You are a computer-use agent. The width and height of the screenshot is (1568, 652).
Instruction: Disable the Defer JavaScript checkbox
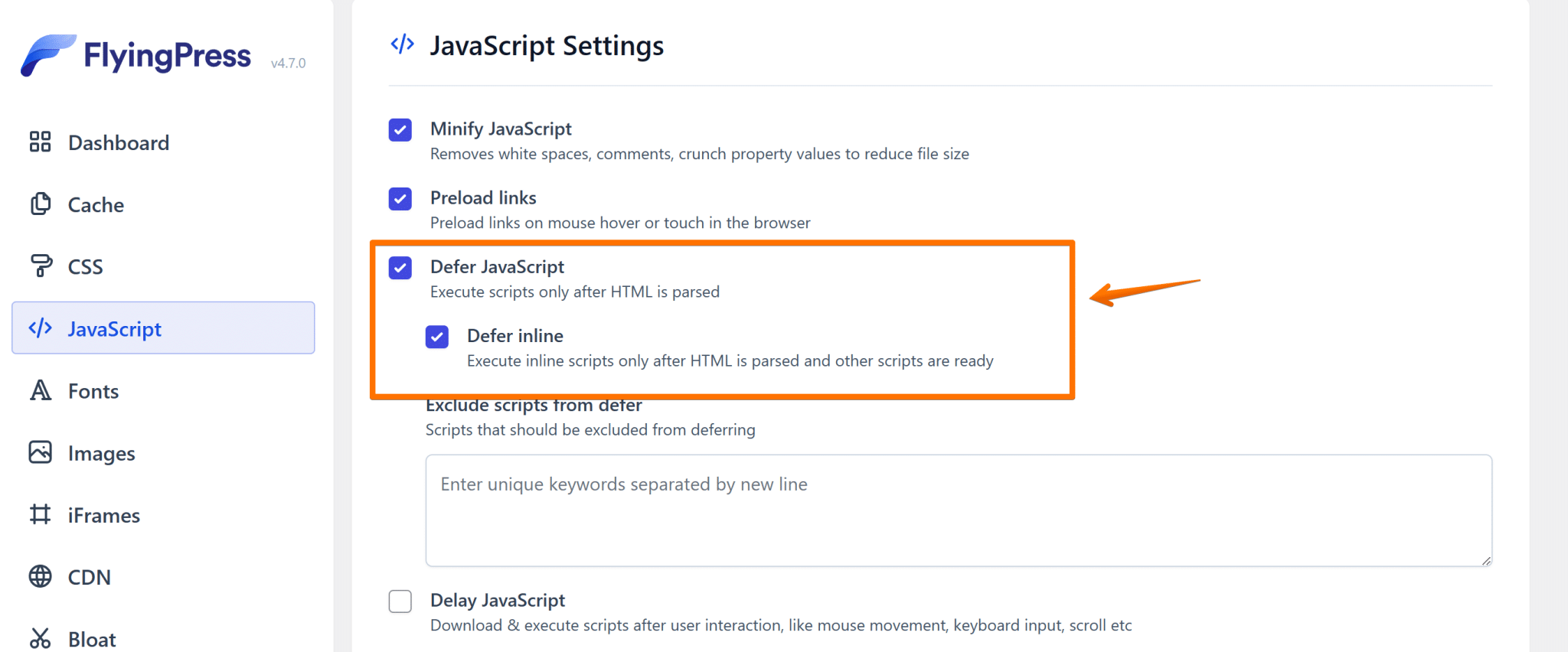[x=400, y=268]
